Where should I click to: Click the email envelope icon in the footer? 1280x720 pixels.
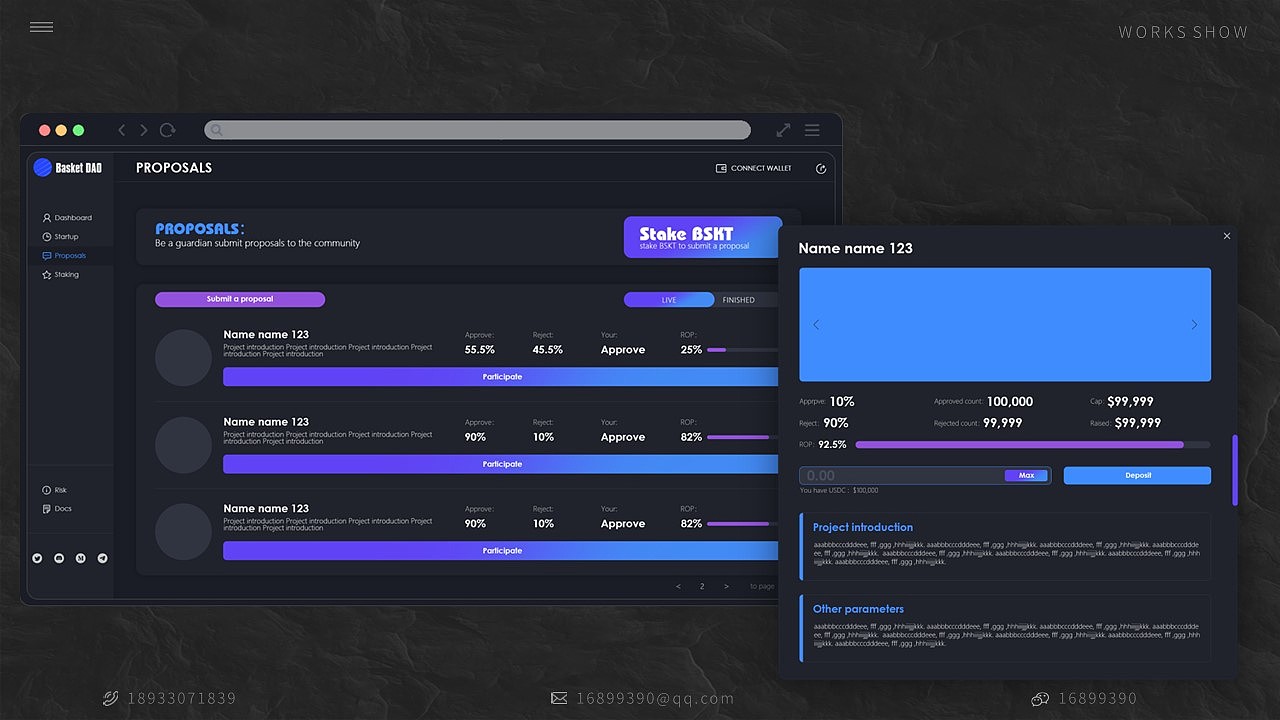coord(559,698)
